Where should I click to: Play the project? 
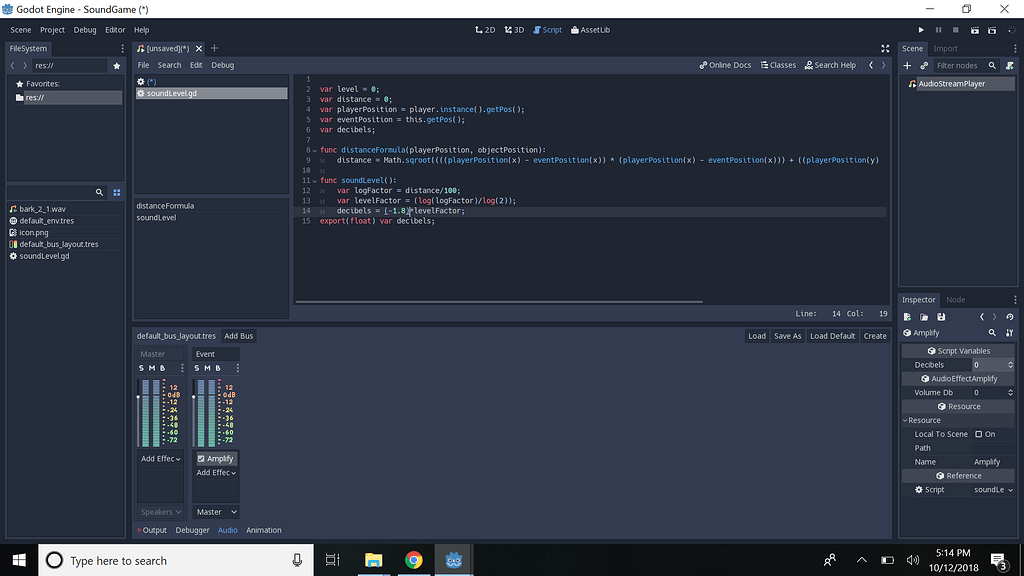click(x=921, y=30)
